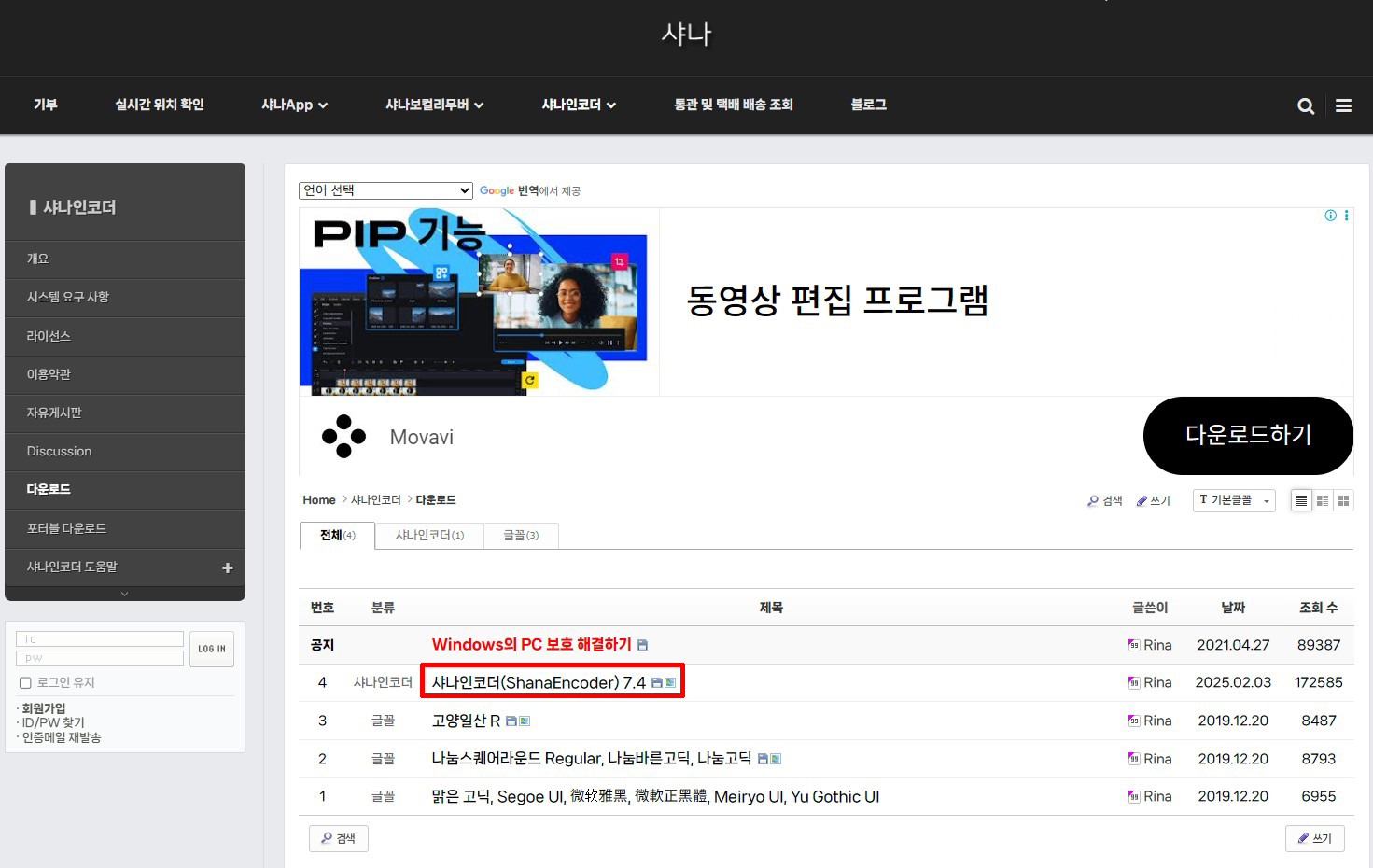Expand the 샤나인코더 navigation menu

579,105
